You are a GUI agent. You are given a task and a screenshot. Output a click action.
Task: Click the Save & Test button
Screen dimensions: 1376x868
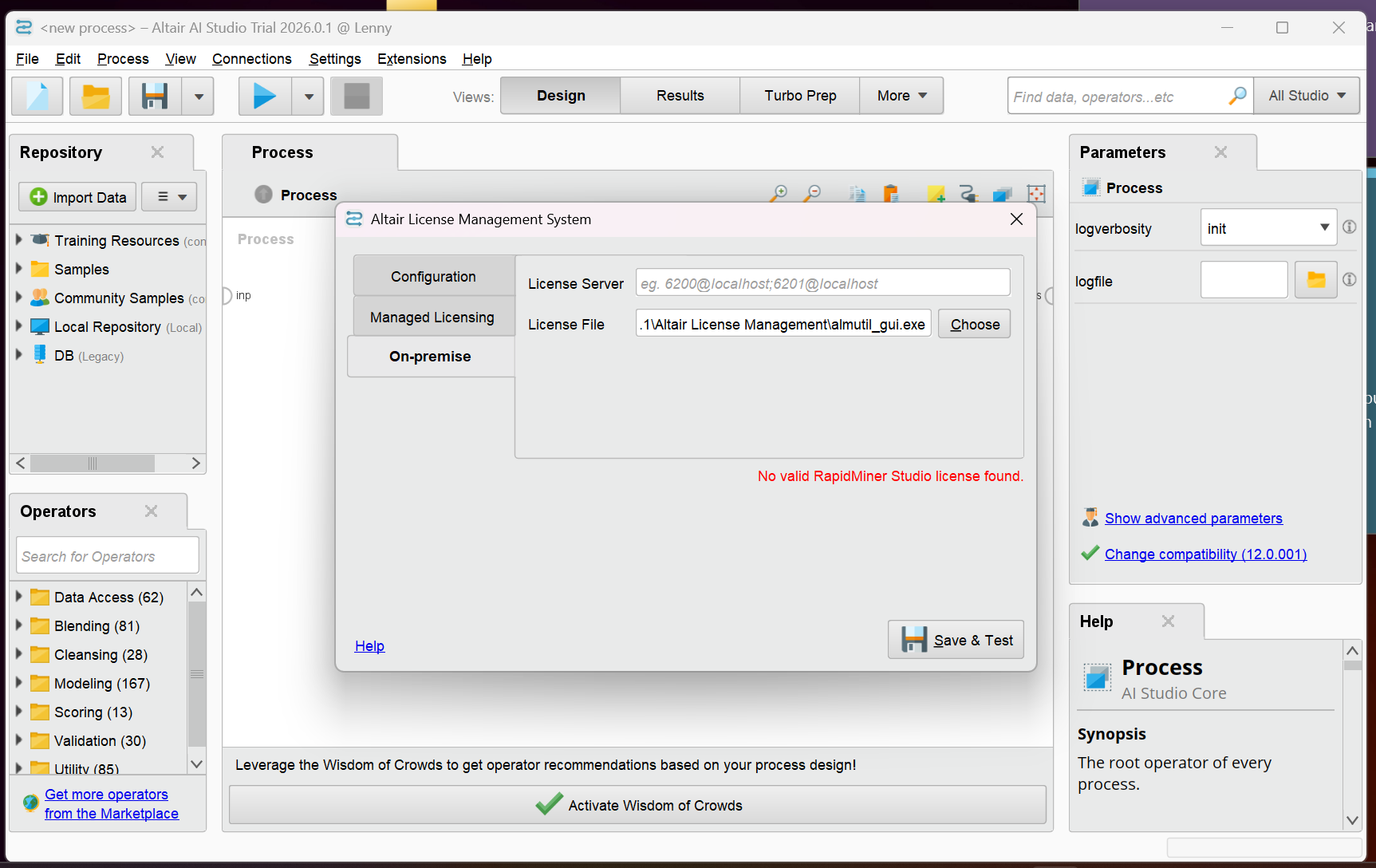(x=956, y=640)
